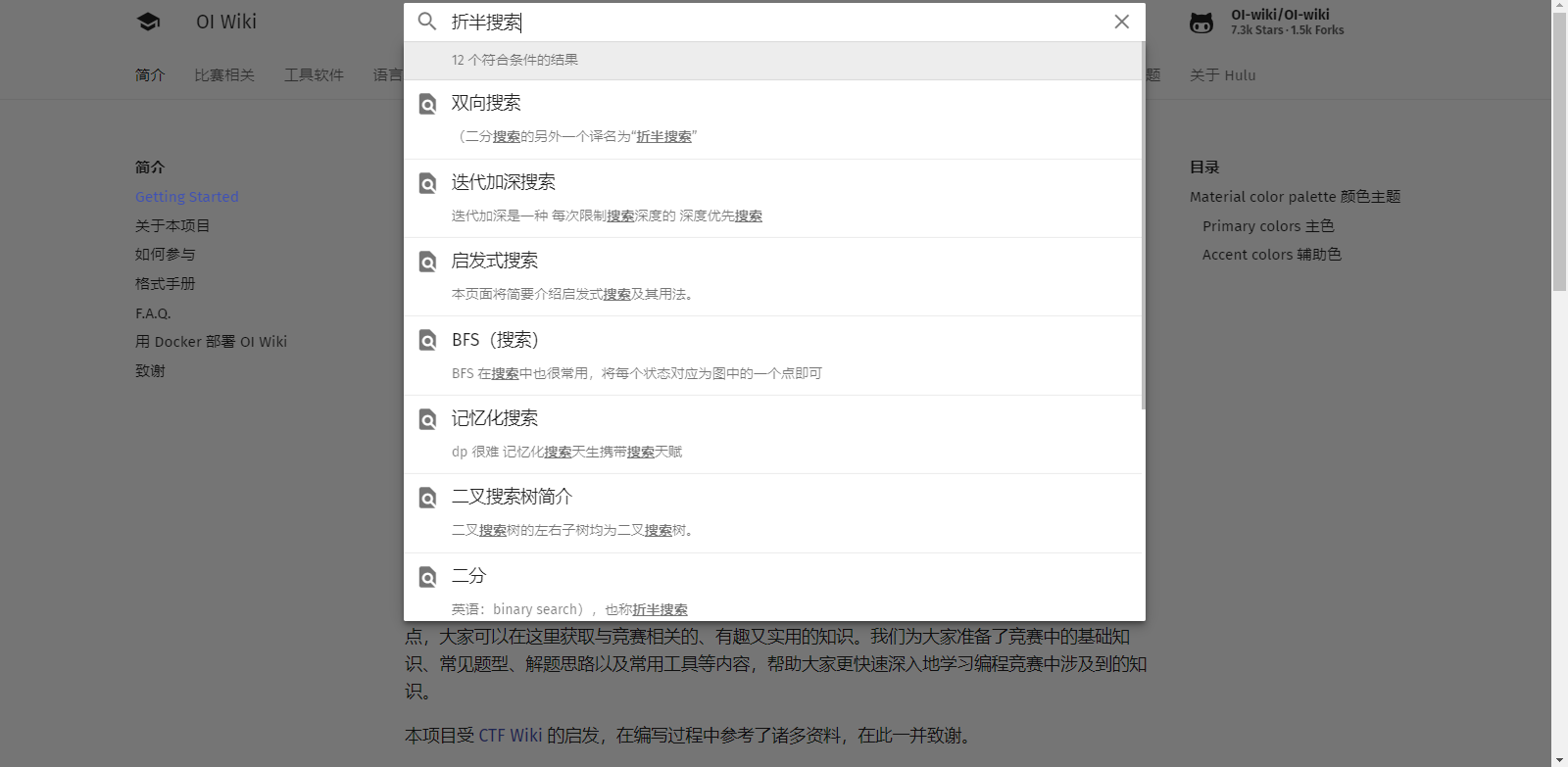
Task: Open 致谢 in the sidebar
Action: tap(150, 370)
